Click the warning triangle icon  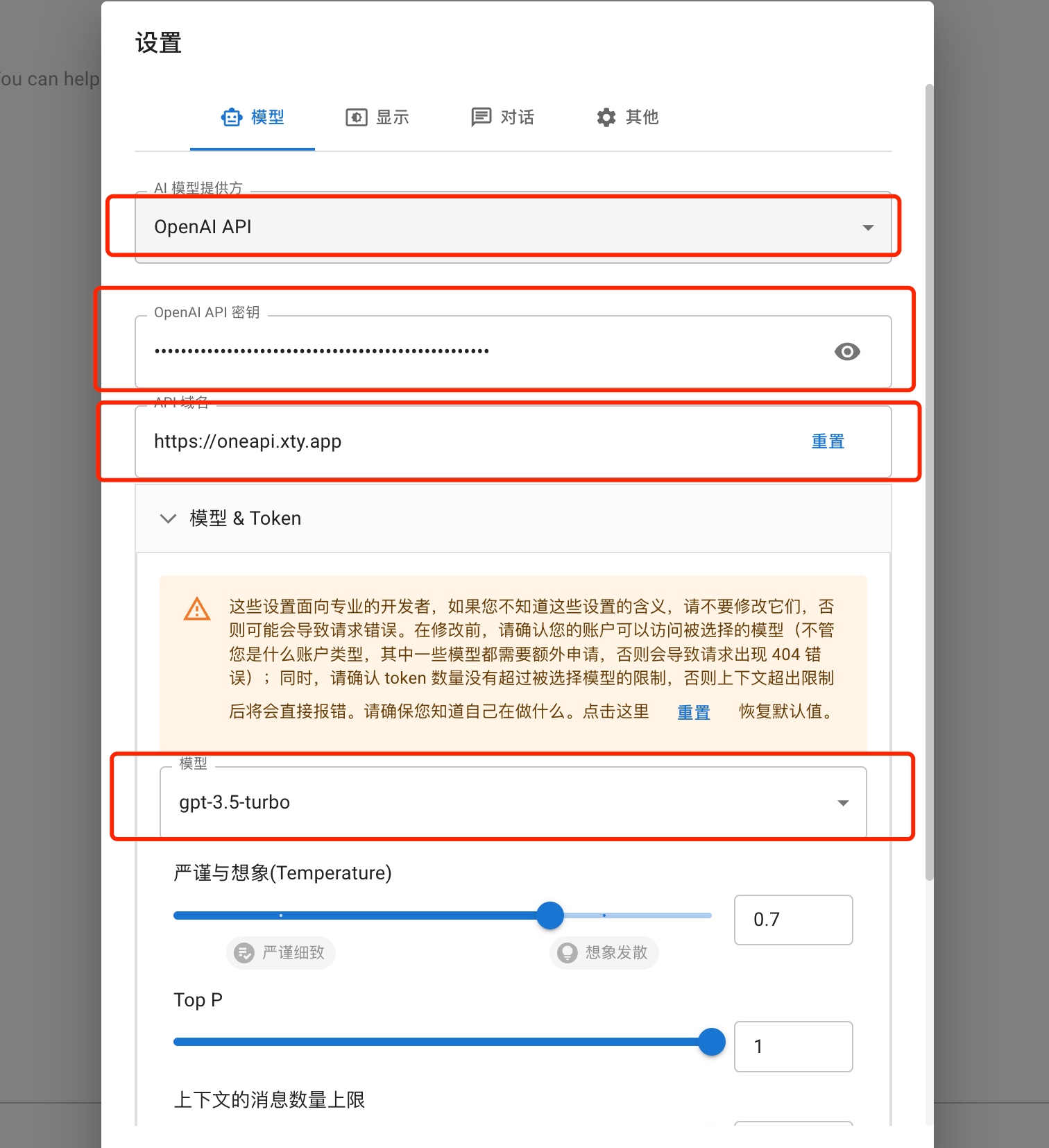click(197, 609)
